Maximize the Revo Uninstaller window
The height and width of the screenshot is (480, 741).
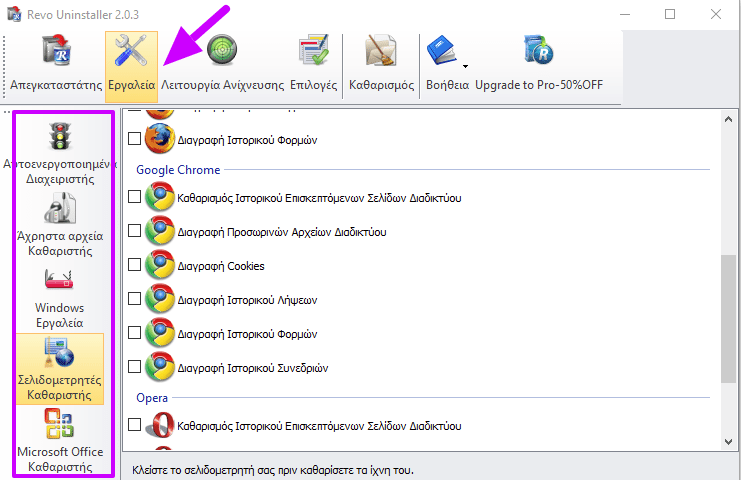coord(670,14)
